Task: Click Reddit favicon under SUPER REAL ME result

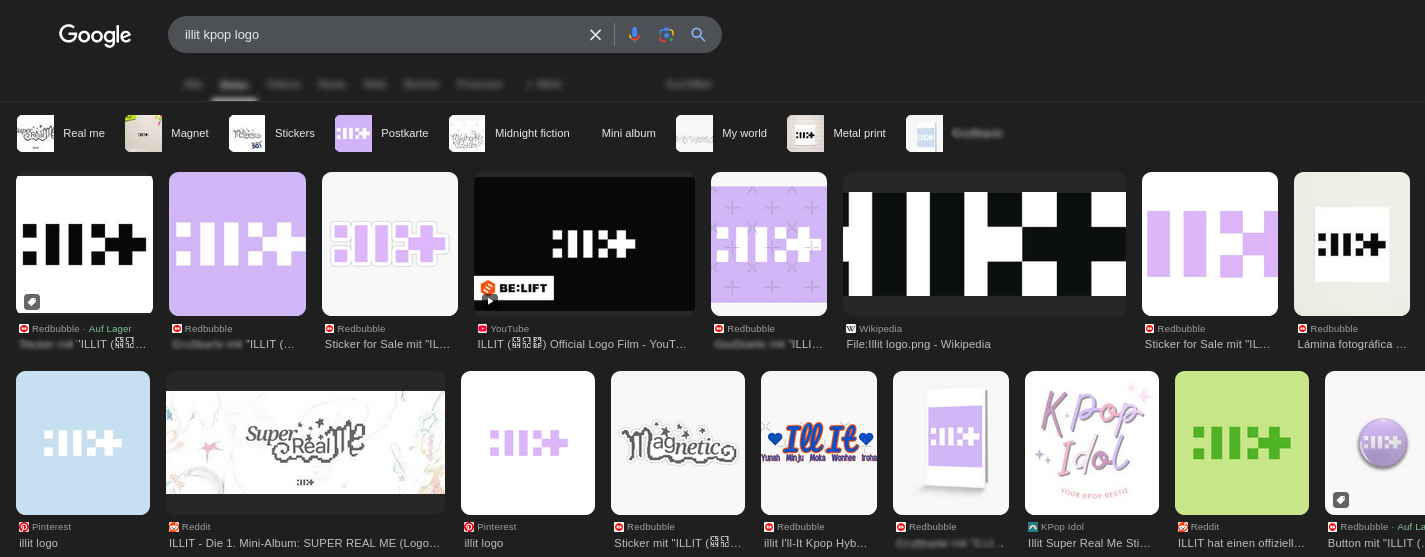Action: (x=174, y=527)
